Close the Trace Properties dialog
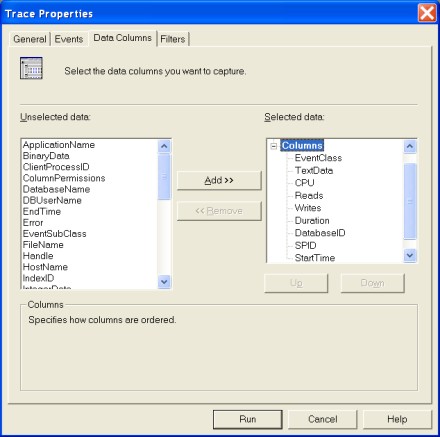Screen dimensions: 440x437 point(427,13)
